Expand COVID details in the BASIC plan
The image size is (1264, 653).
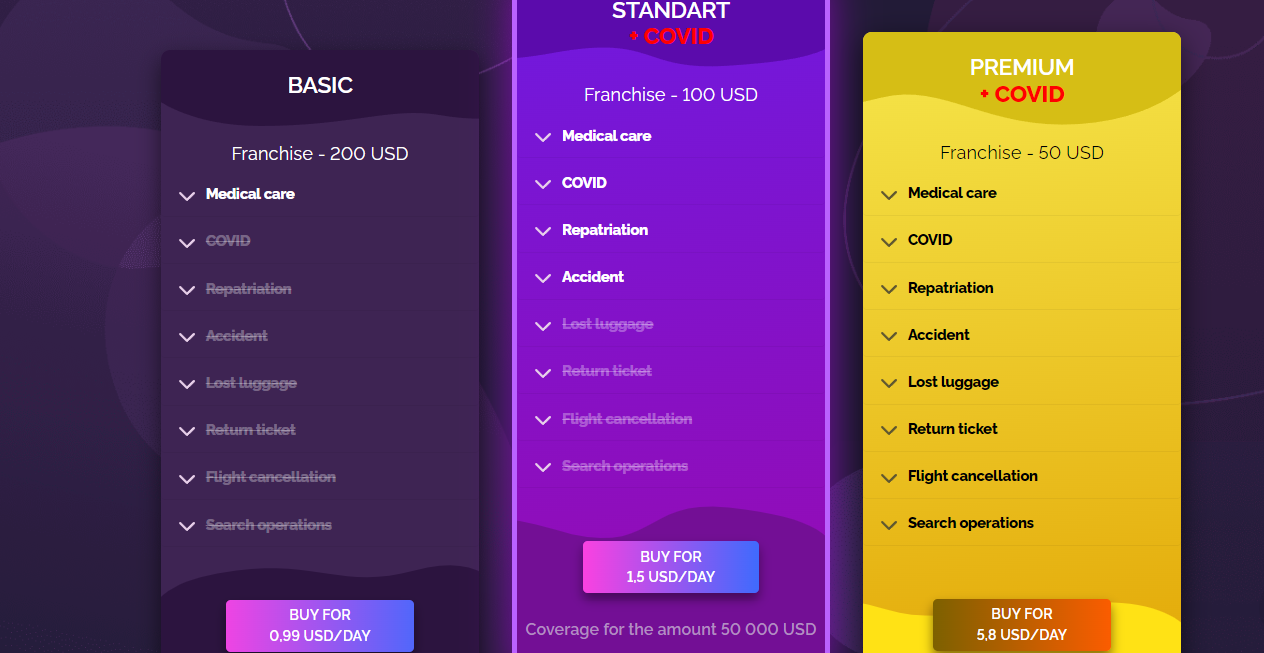click(228, 241)
